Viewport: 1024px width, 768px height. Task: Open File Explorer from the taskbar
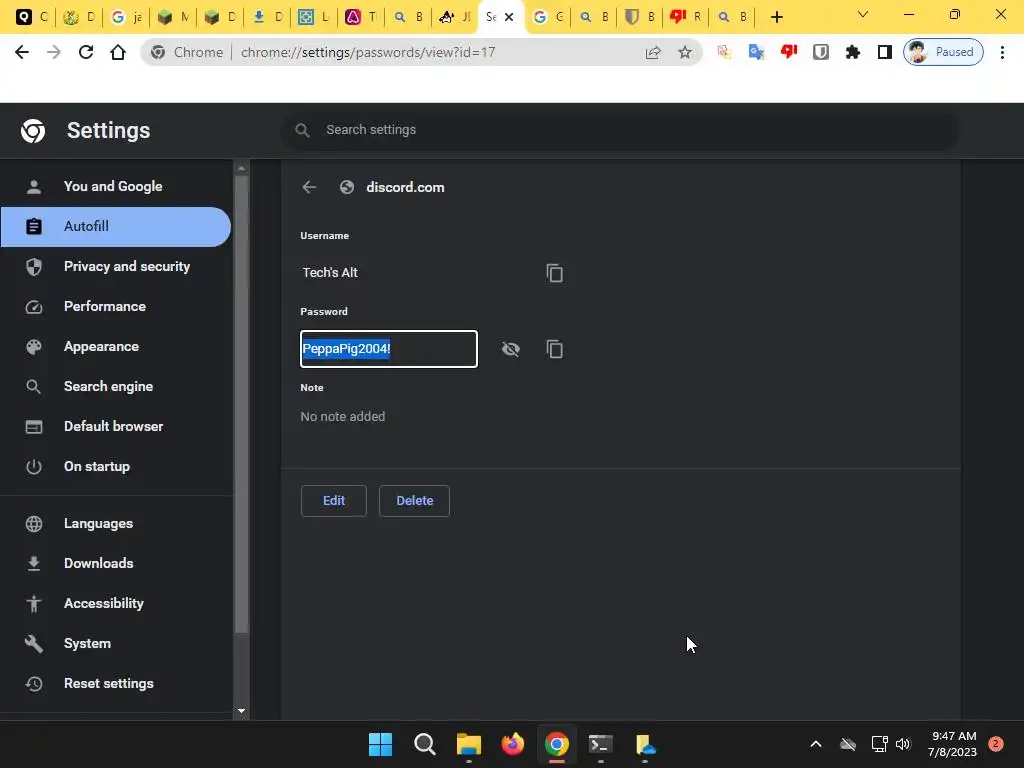[x=469, y=744]
